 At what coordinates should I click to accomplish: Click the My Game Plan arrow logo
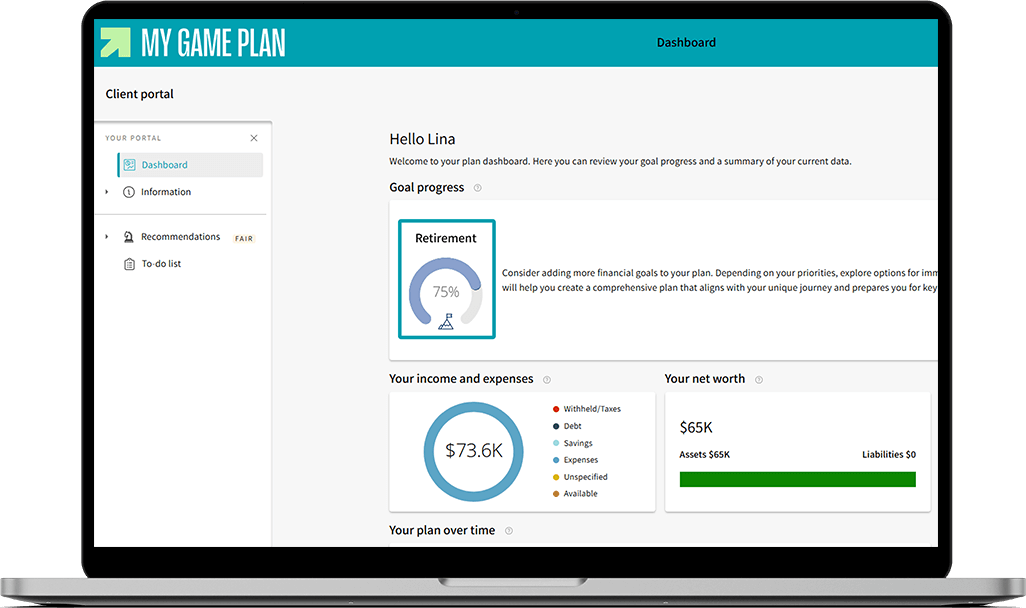coord(116,42)
